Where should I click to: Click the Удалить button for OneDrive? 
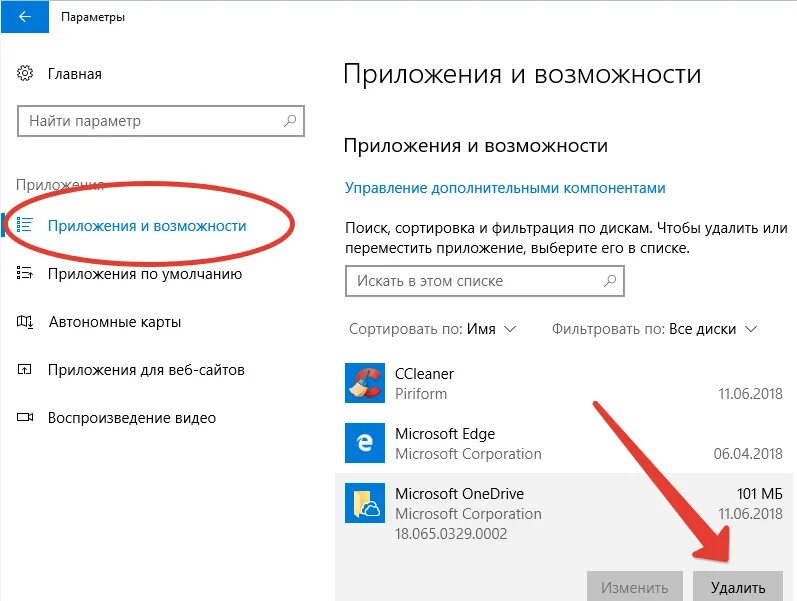(738, 586)
